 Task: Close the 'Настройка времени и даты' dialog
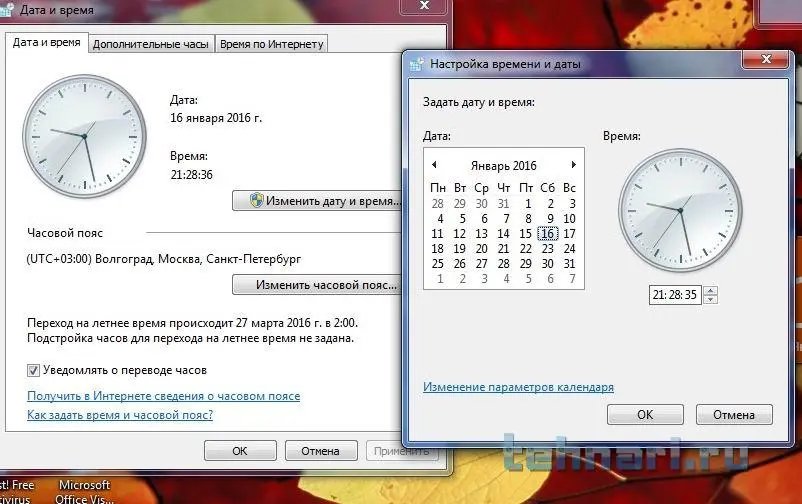point(765,59)
